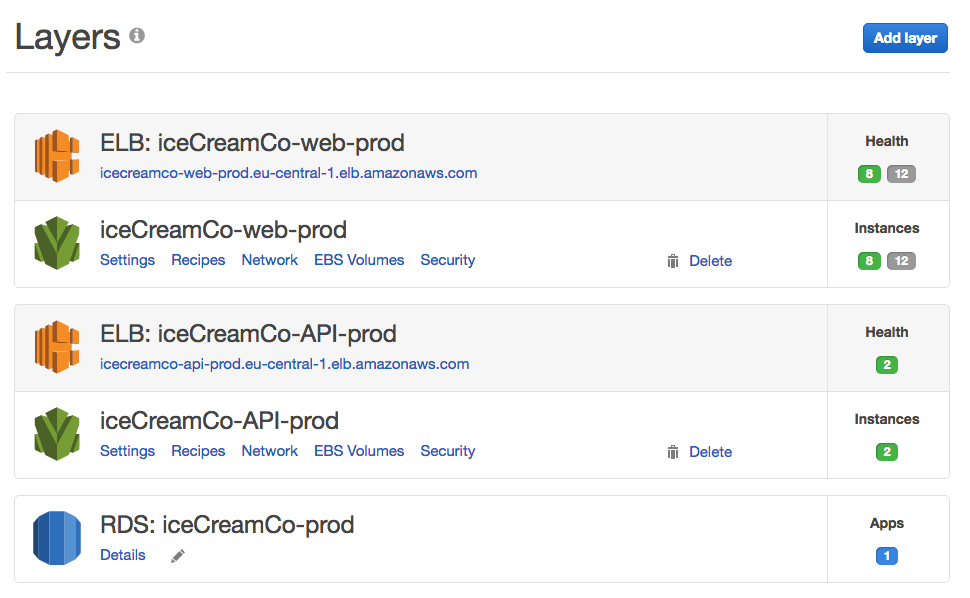Click the layer icon beside iceCreamCo-API-prod
The width and height of the screenshot is (970, 598).
coord(57,434)
